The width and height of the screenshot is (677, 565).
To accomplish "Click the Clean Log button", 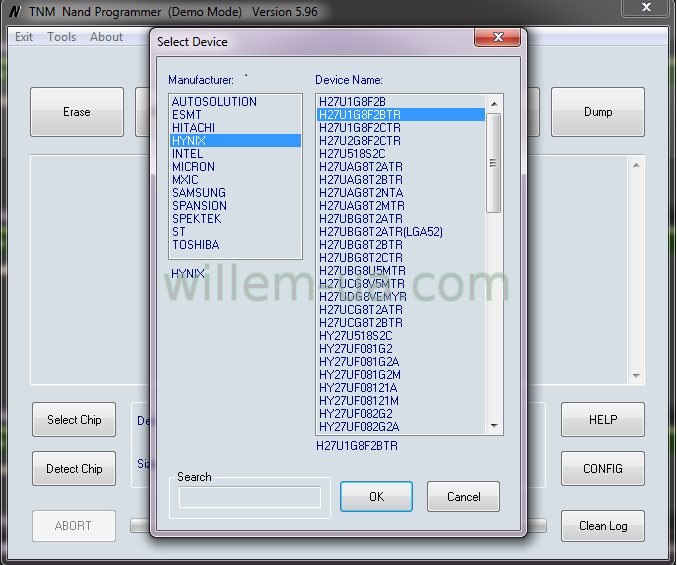I will tap(603, 526).
